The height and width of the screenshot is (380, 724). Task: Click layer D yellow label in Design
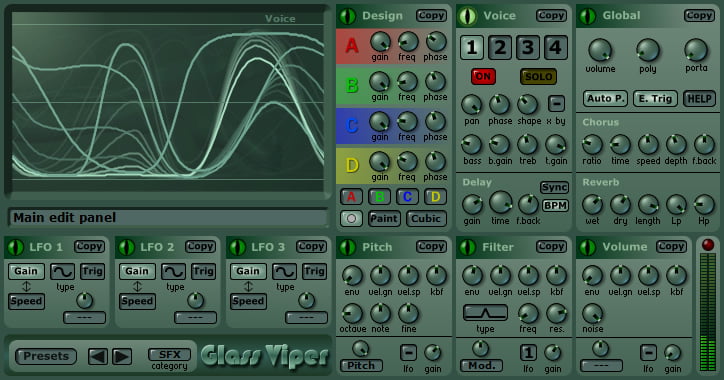point(352,165)
